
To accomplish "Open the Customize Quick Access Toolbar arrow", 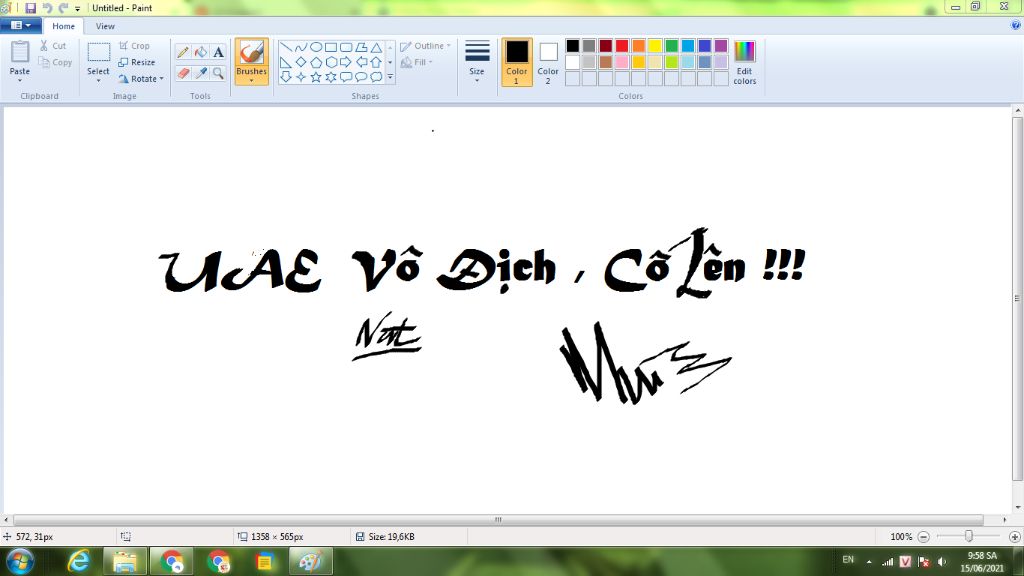I will tap(77, 8).
